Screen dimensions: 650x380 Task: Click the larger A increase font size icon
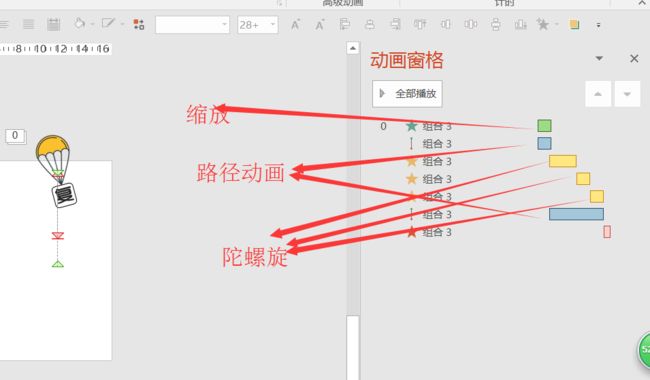tap(295, 25)
